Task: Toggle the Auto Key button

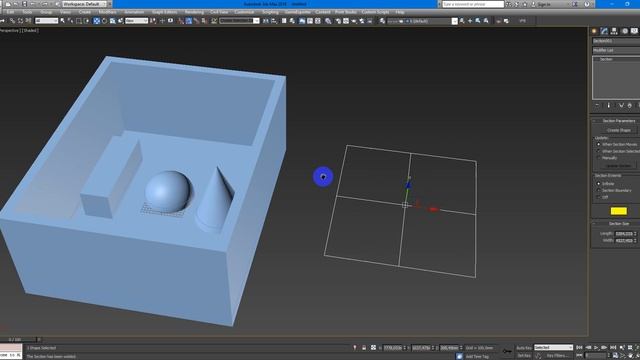Action: tap(524, 348)
